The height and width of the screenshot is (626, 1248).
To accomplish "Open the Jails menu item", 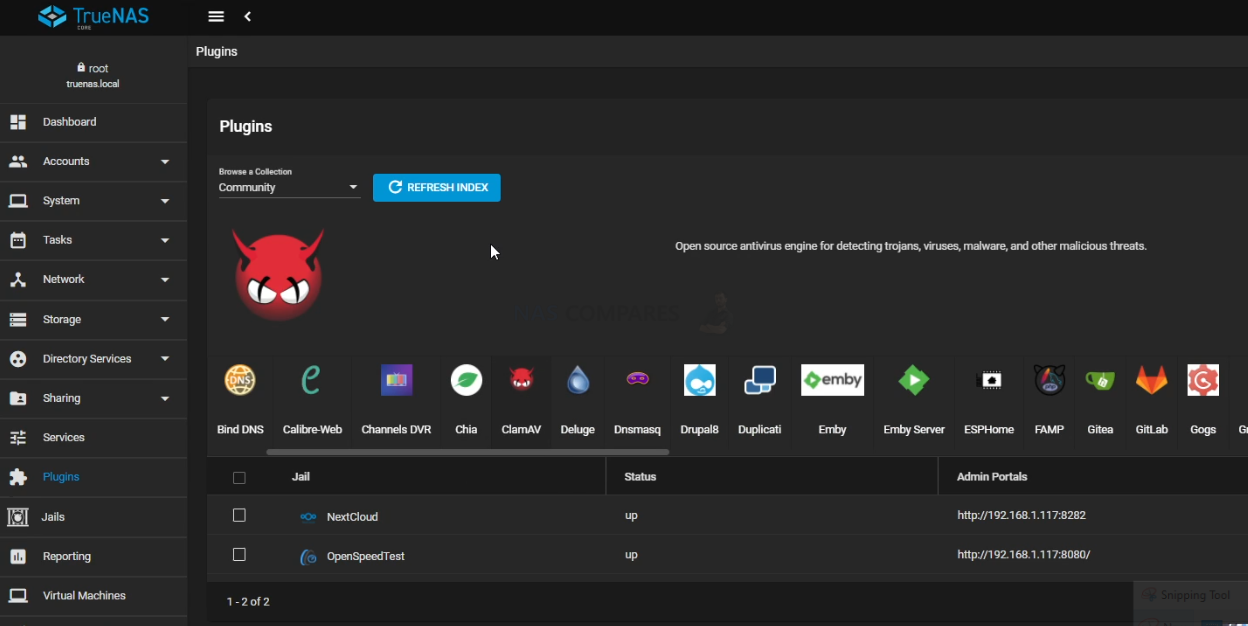I will click(x=93, y=517).
